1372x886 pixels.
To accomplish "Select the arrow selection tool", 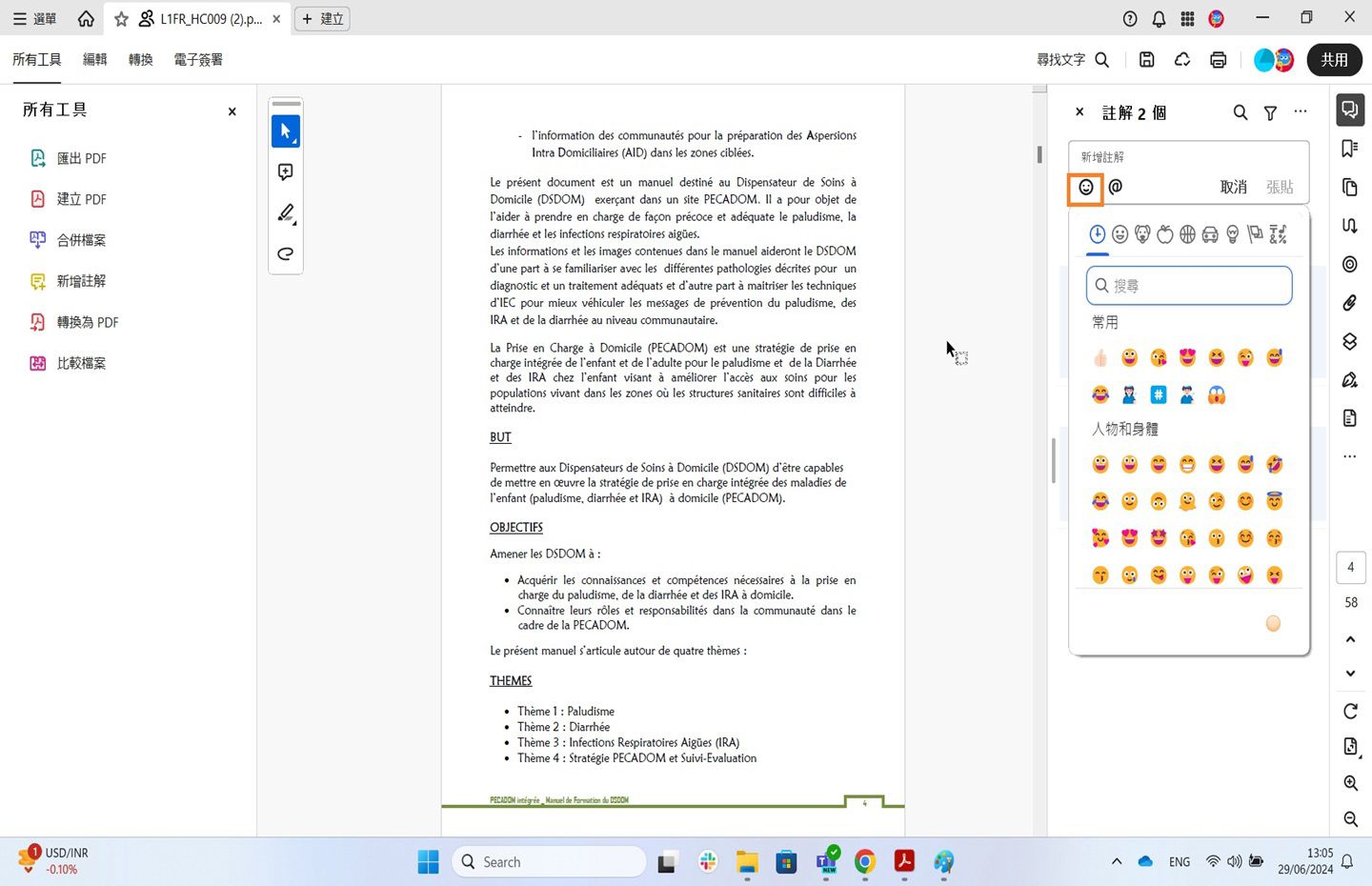I will point(286,131).
